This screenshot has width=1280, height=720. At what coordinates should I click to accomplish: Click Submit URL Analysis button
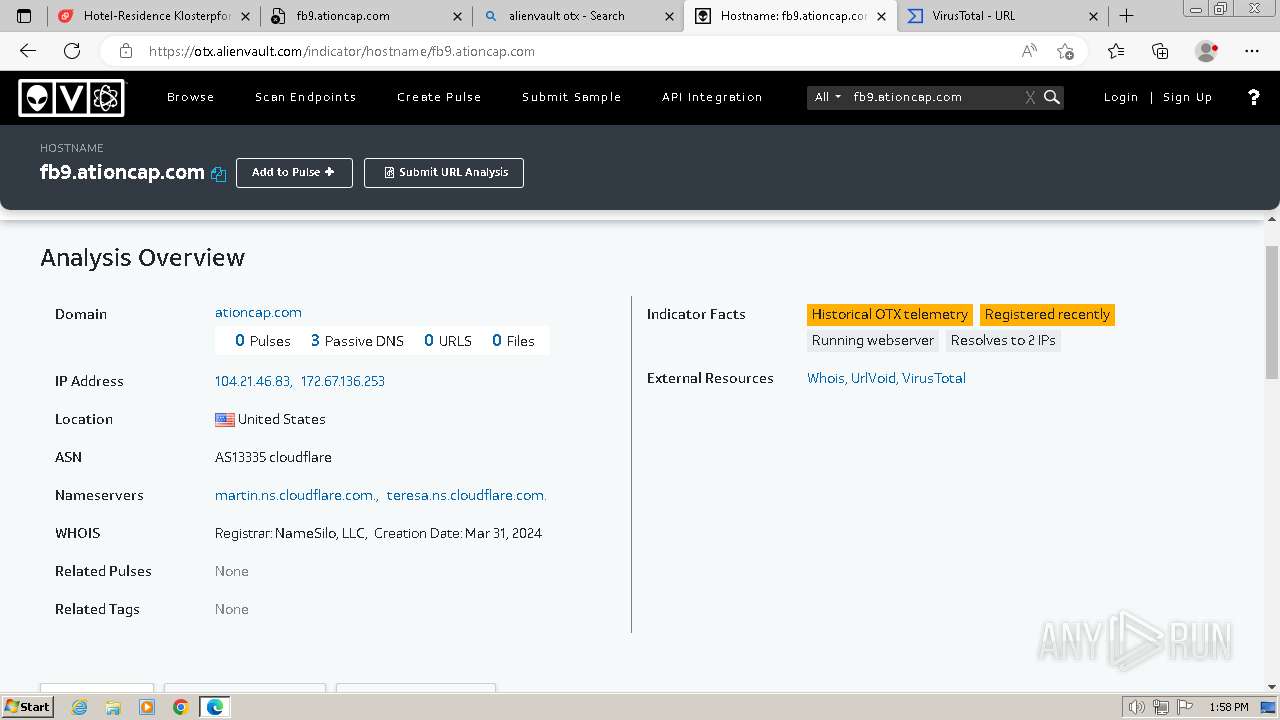pyautogui.click(x=444, y=172)
